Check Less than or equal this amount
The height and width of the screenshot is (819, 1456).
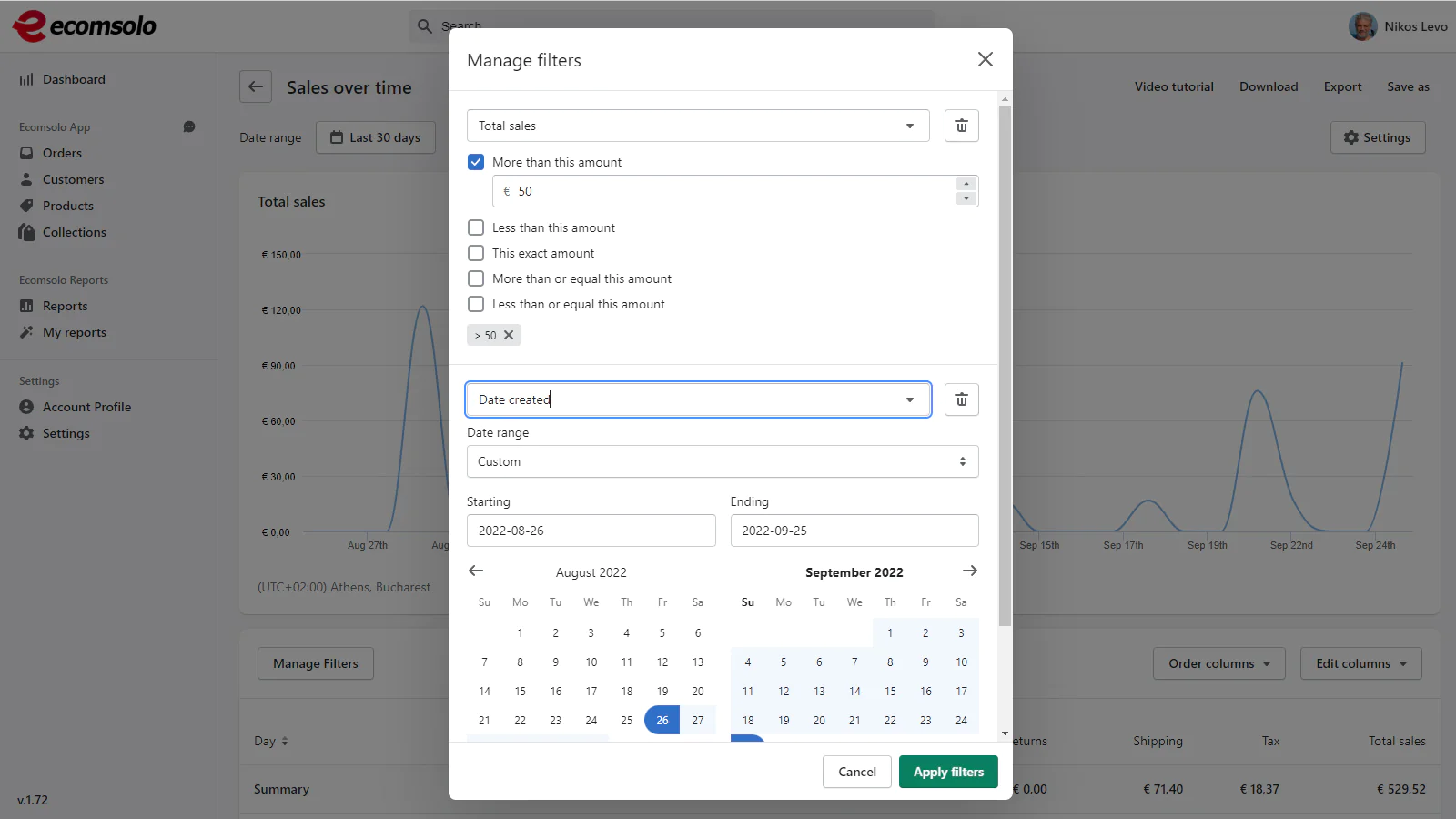click(476, 304)
